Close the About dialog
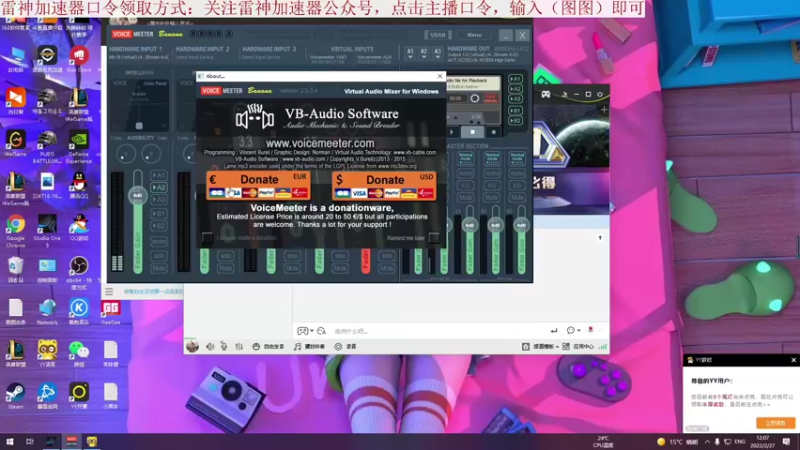Viewport: 800px width, 450px height. click(440, 76)
